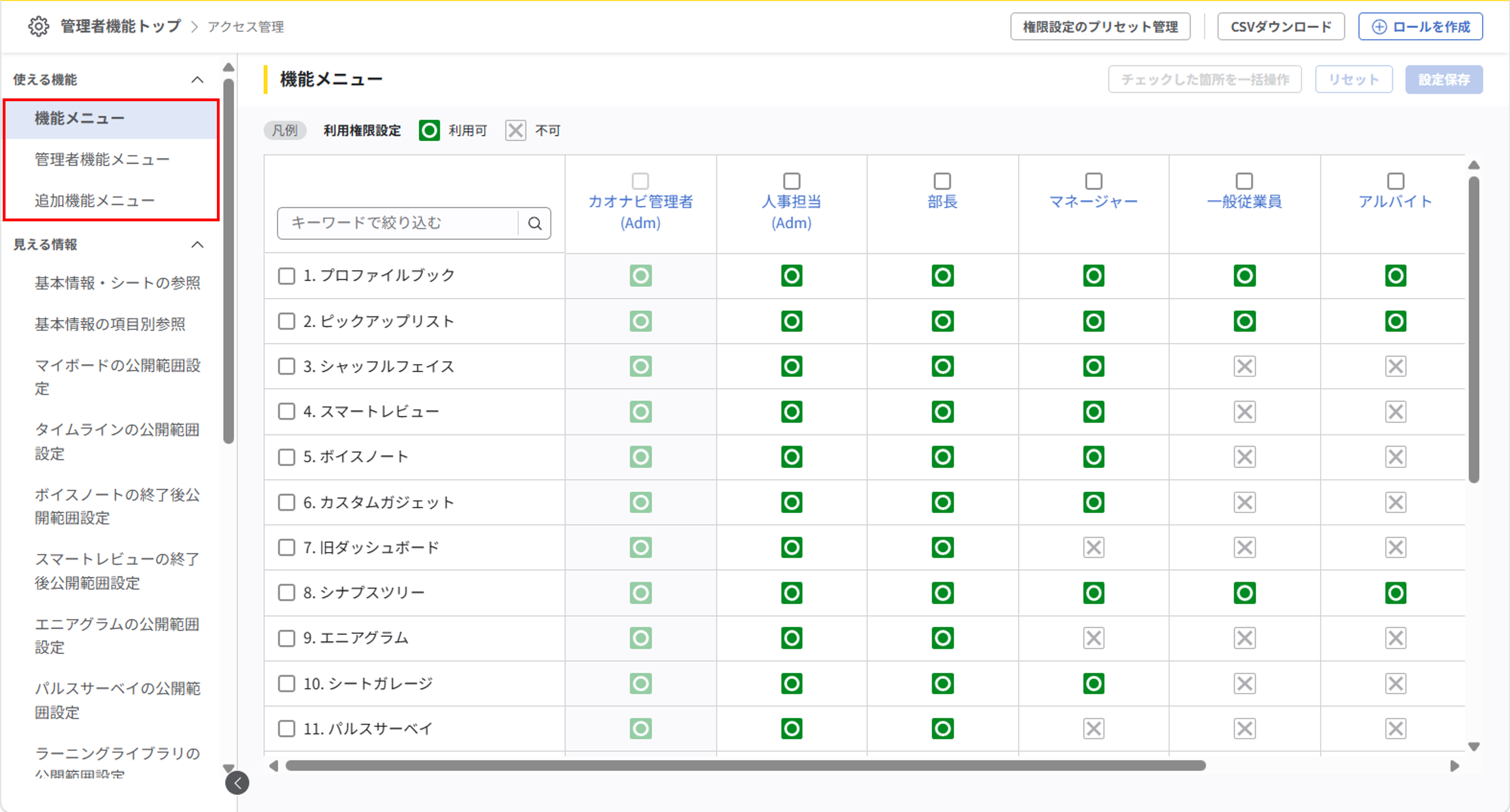This screenshot has height=812, width=1510.
Task: Click the CSVダウンロード button
Action: point(1281,27)
